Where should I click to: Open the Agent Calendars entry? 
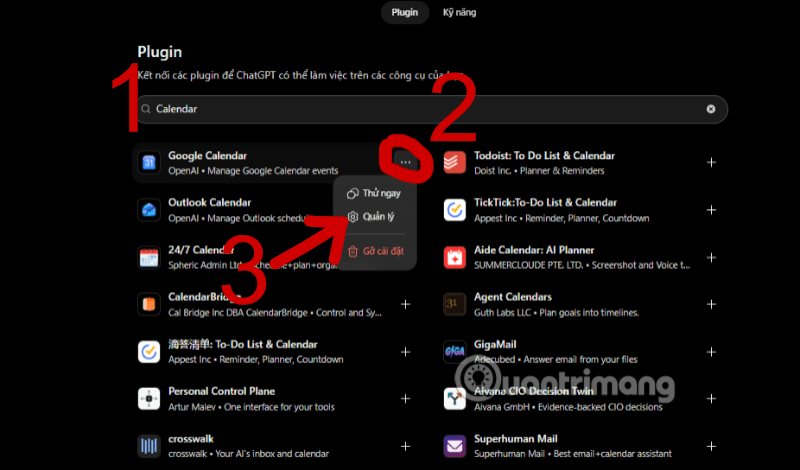point(513,297)
